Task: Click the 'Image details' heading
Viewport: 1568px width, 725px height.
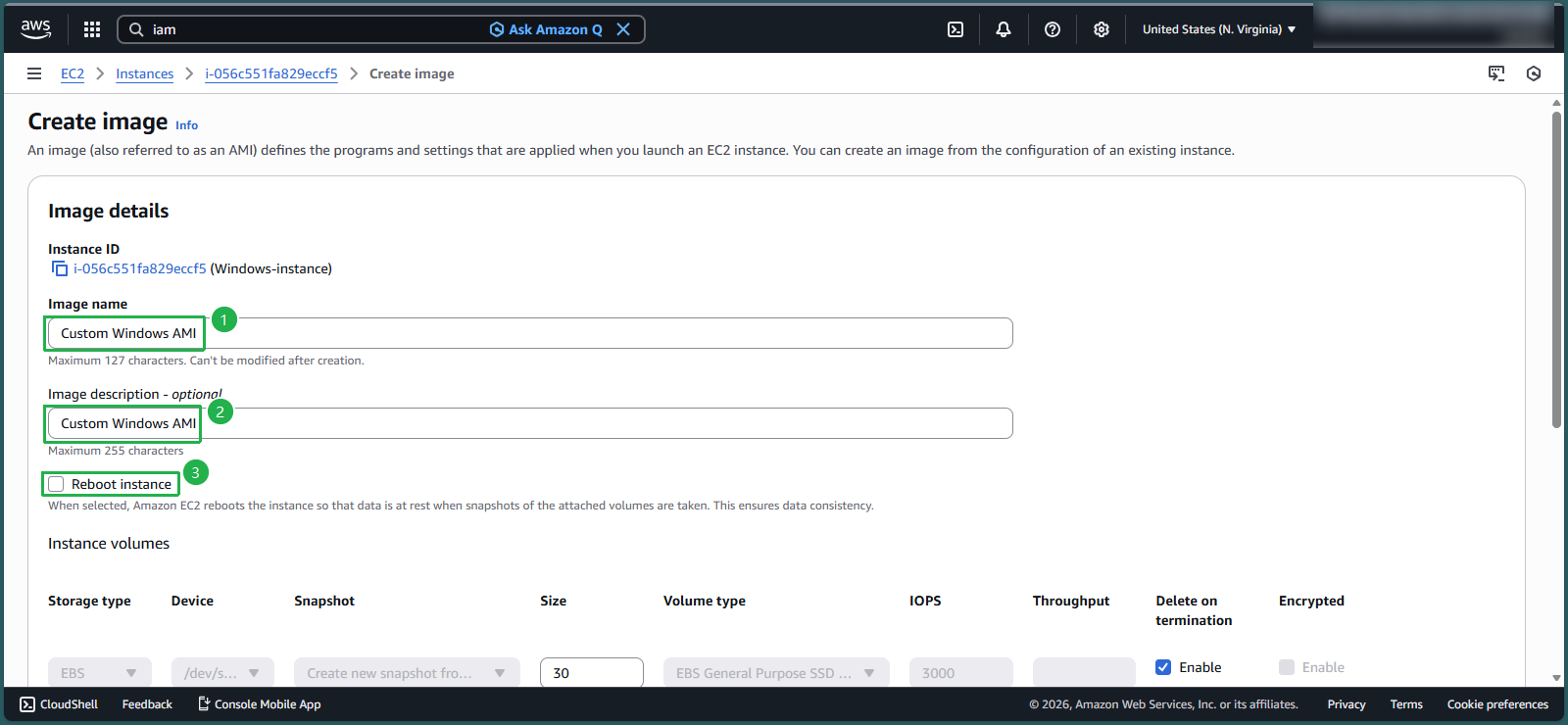Action: pyautogui.click(x=108, y=211)
